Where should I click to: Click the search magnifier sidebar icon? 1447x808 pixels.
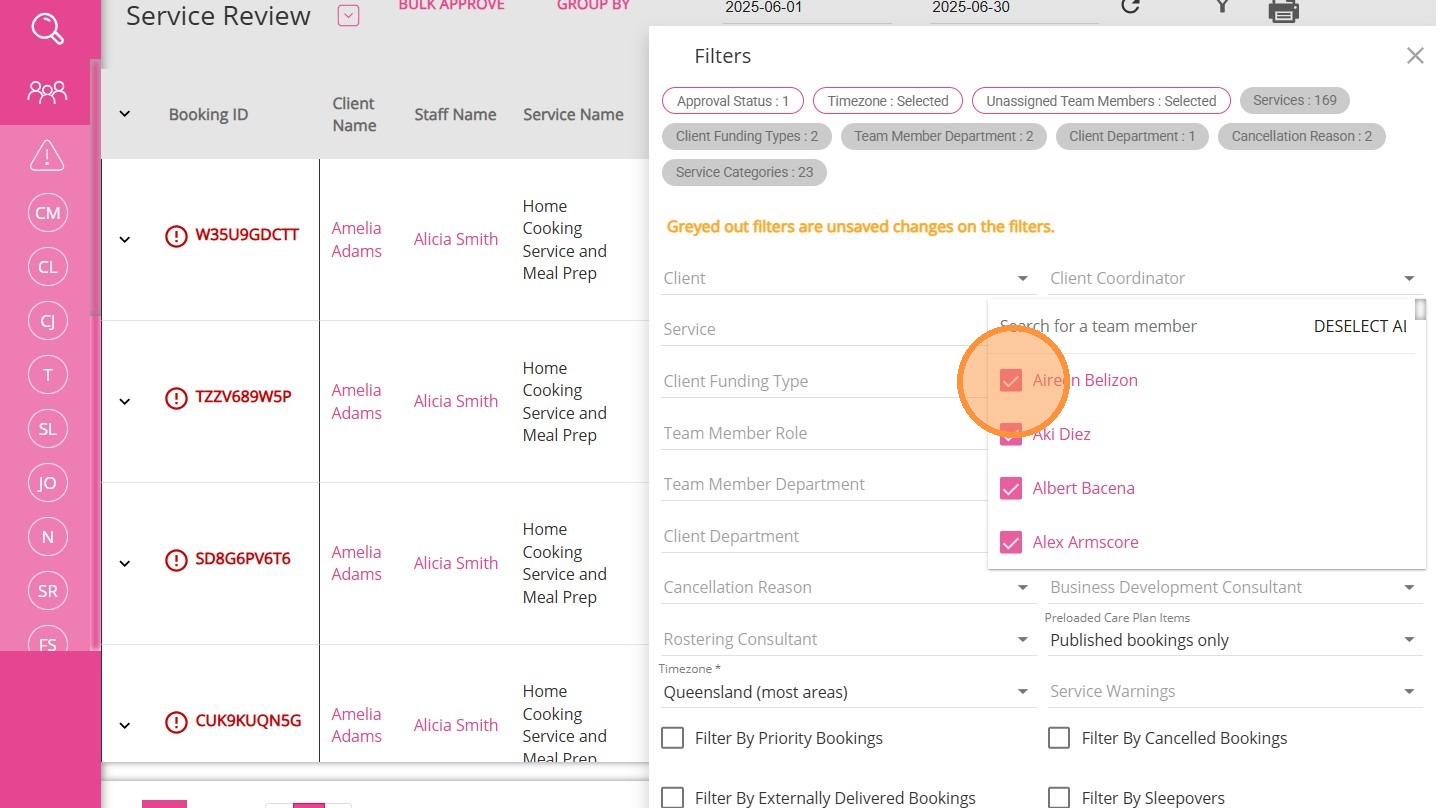[x=47, y=28]
